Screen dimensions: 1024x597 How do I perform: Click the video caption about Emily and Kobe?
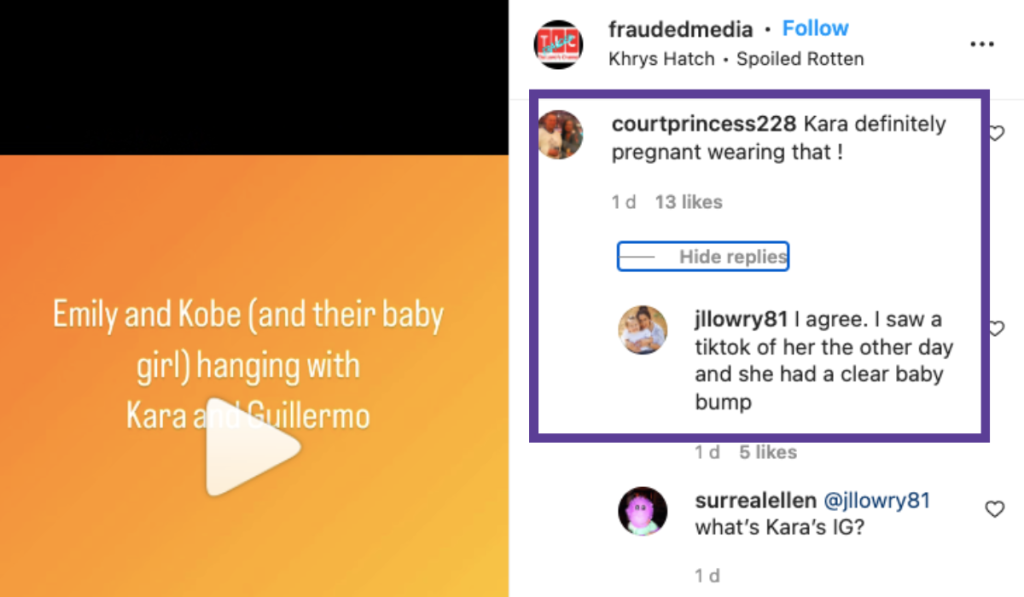(x=248, y=364)
